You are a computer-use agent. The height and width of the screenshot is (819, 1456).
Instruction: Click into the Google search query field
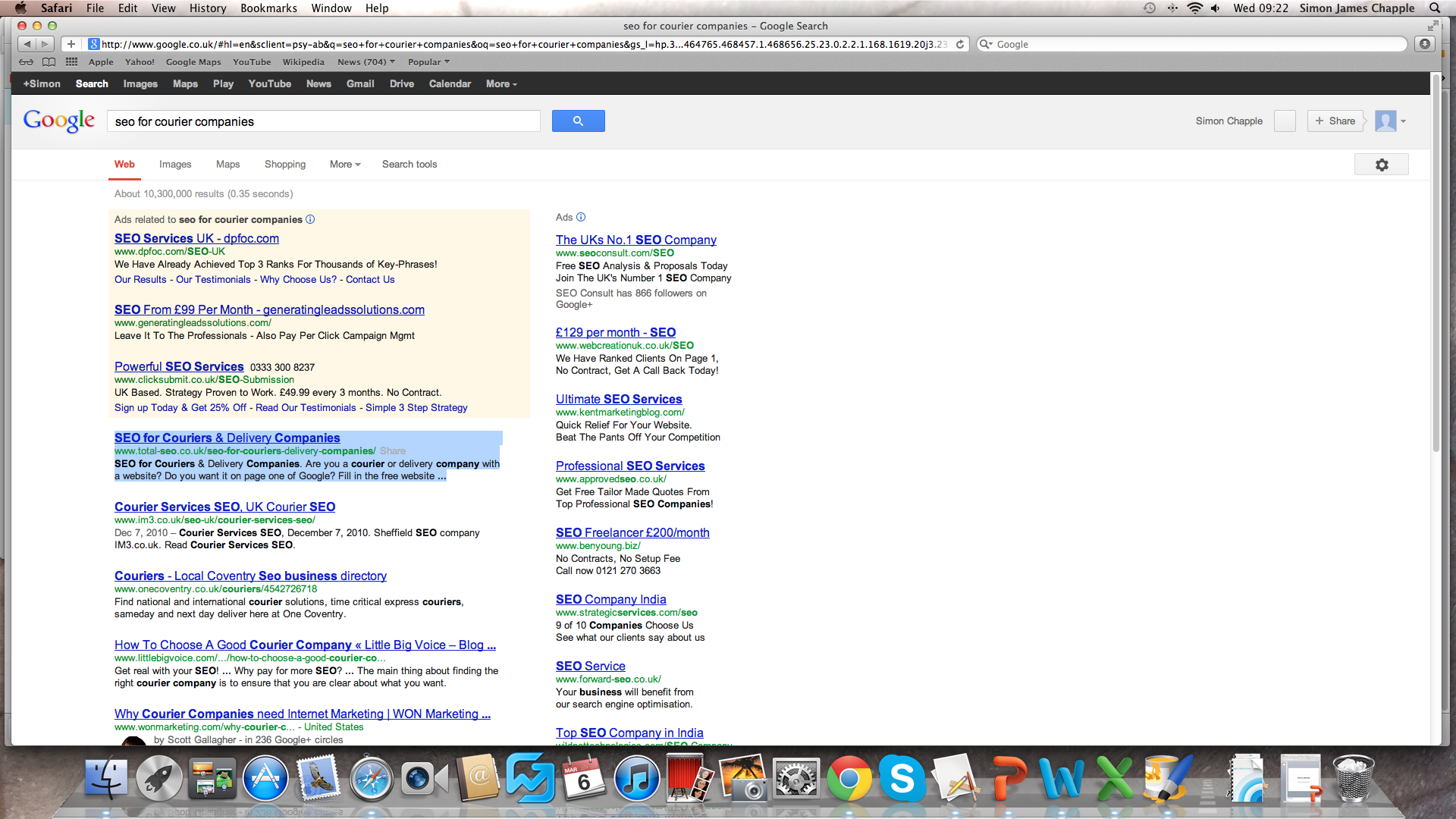pyautogui.click(x=325, y=121)
